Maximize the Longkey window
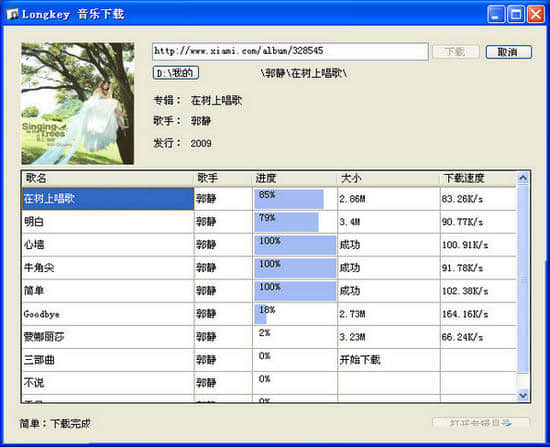The height and width of the screenshot is (447, 550). (x=516, y=14)
